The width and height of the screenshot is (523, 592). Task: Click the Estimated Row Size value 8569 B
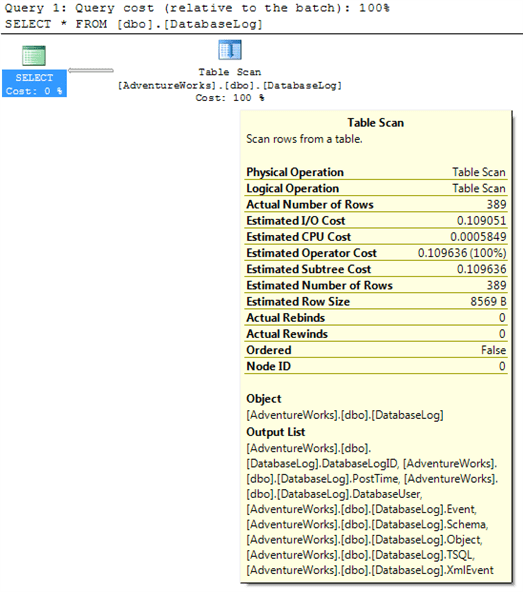pyautogui.click(x=488, y=302)
